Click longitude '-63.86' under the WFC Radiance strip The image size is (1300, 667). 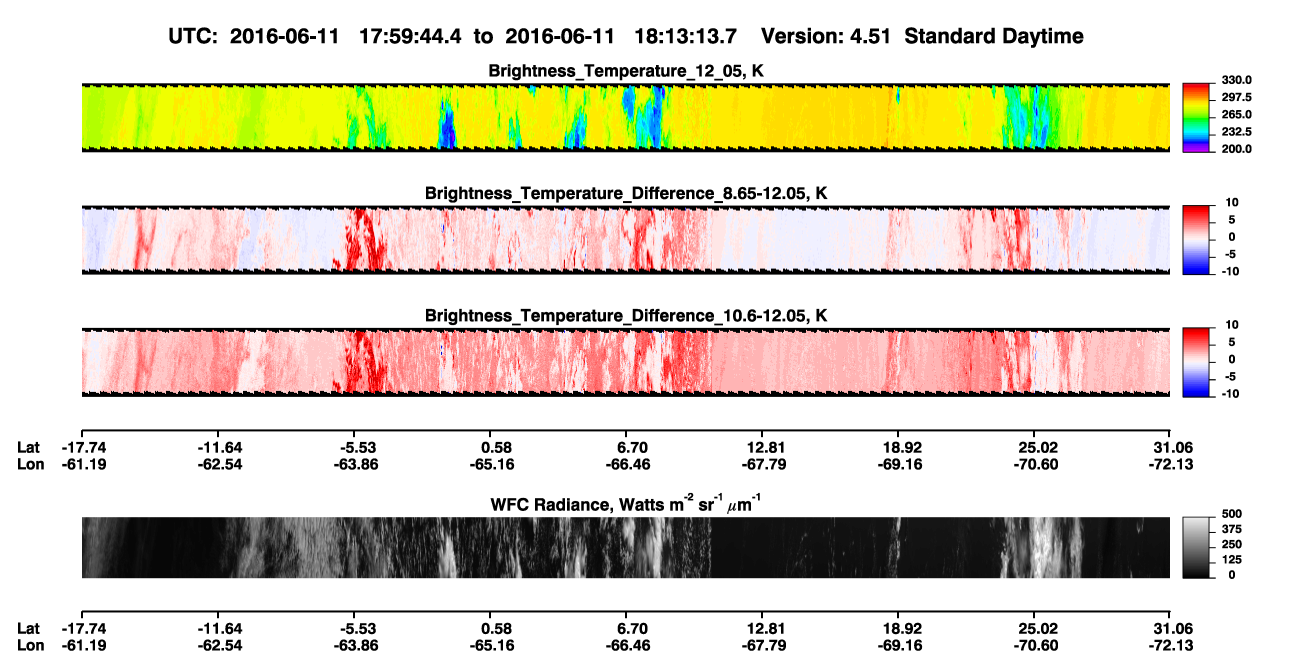pos(358,646)
